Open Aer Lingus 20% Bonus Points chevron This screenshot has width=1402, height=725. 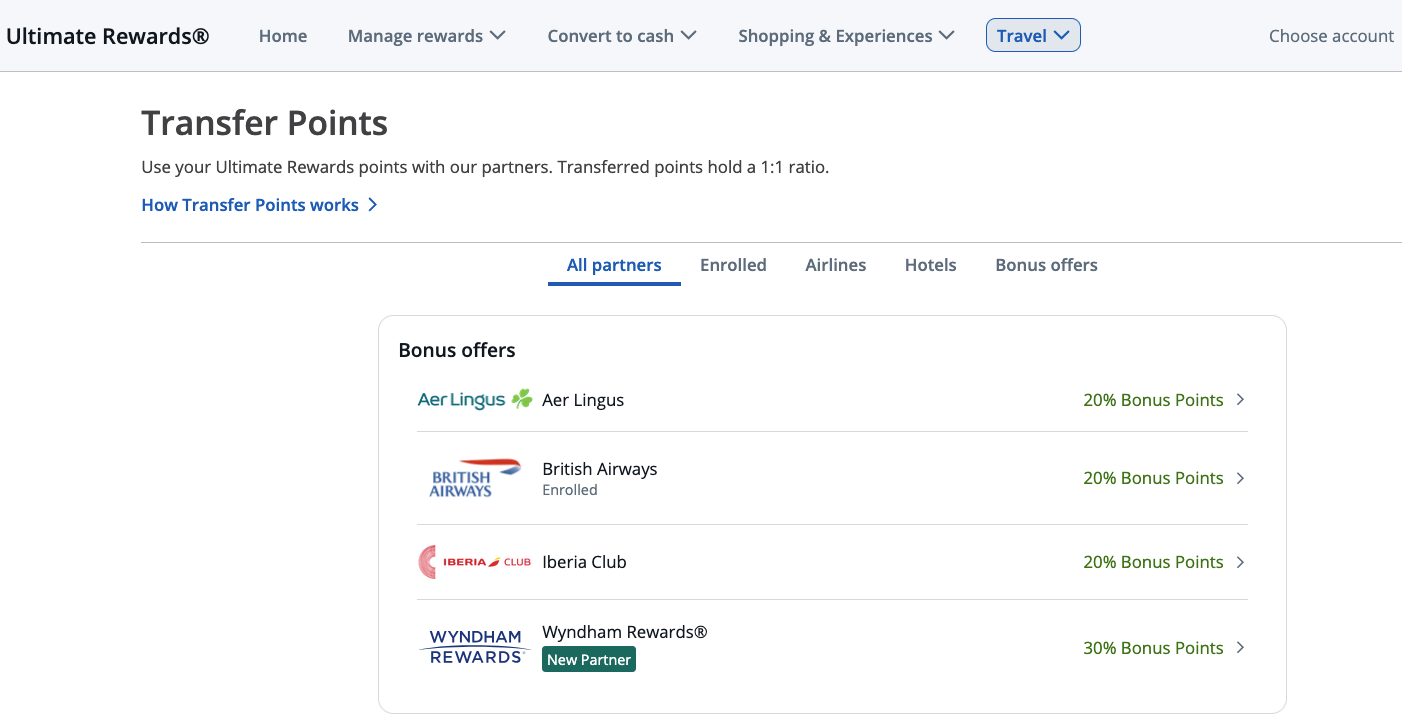click(1240, 399)
